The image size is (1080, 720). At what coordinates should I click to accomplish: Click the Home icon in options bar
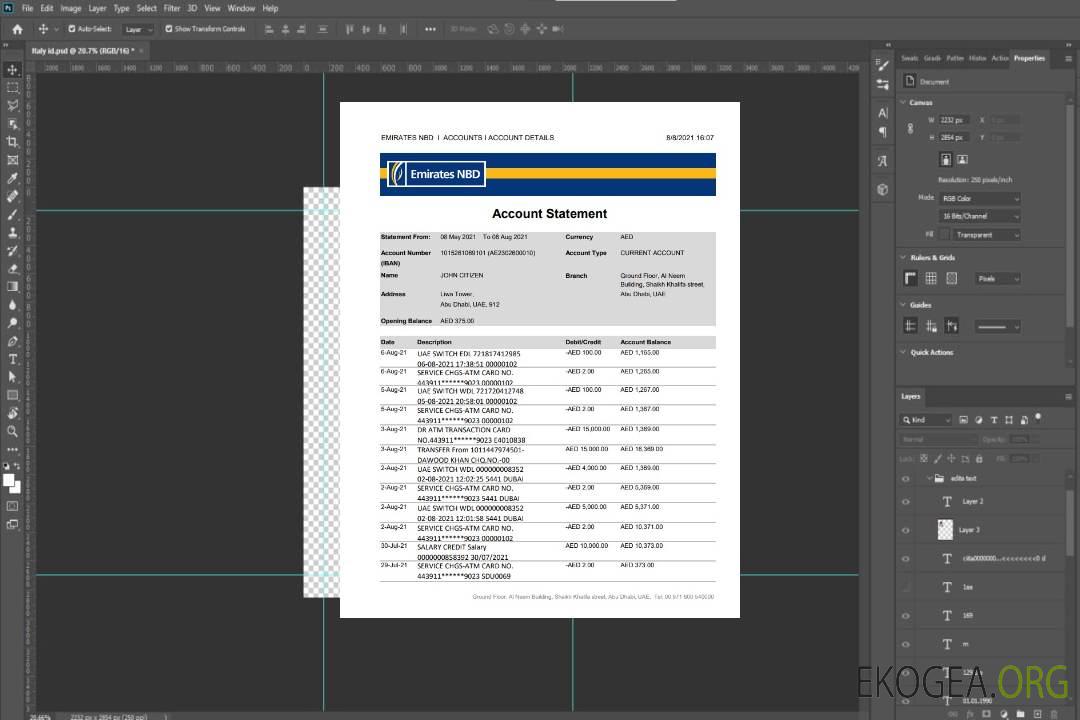tap(17, 29)
